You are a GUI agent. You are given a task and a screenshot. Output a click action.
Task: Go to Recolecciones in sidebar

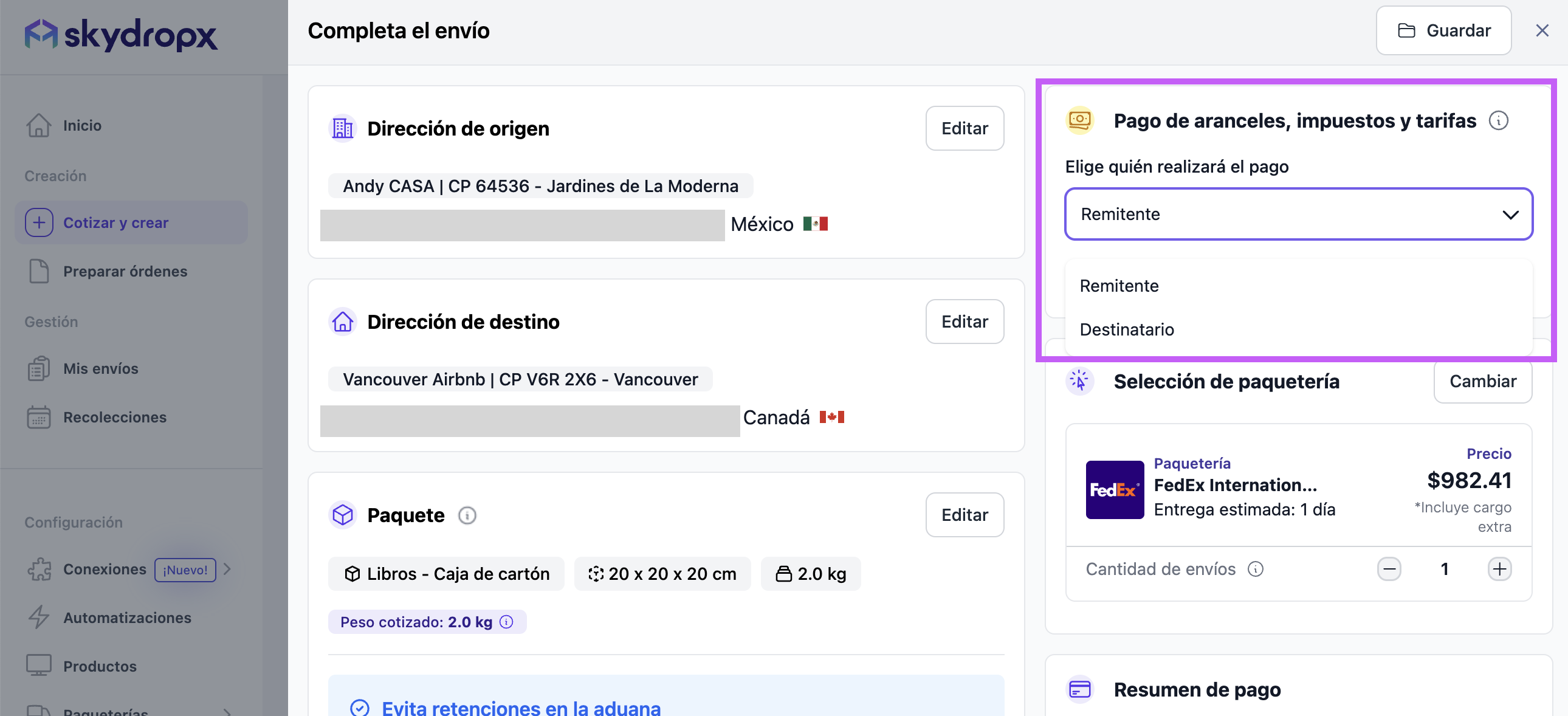click(114, 417)
